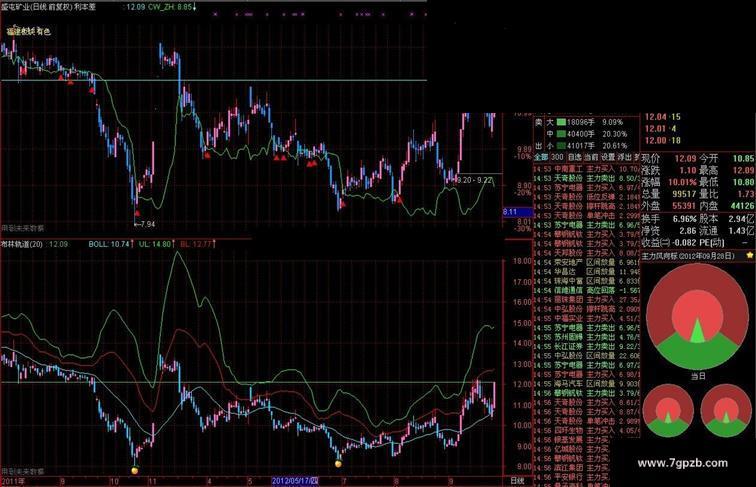This screenshot has width=756, height=487.
Task: Click the 海马汽车 区间放量 alert row
Action: (587, 383)
